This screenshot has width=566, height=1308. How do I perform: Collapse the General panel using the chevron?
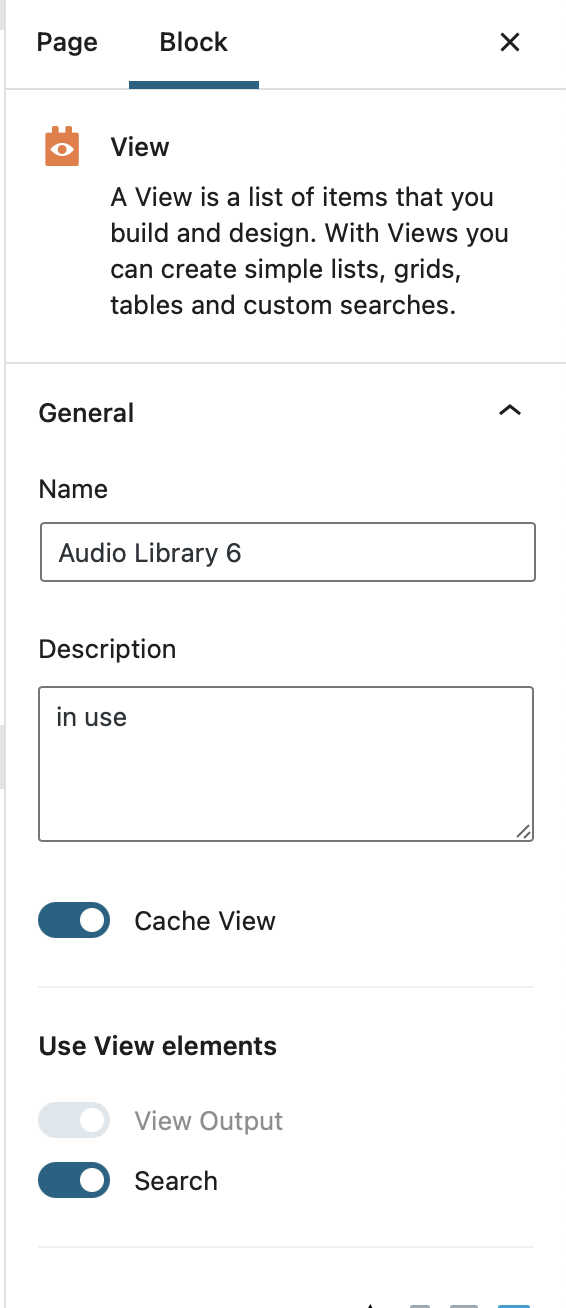click(x=510, y=411)
